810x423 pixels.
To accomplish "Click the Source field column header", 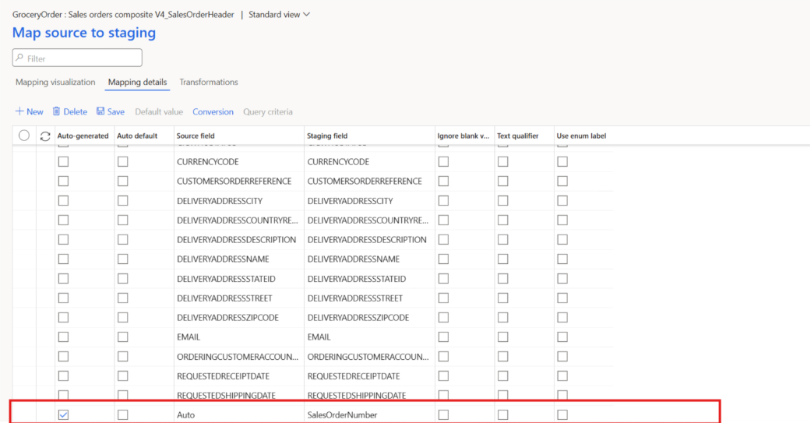I will [x=195, y=136].
